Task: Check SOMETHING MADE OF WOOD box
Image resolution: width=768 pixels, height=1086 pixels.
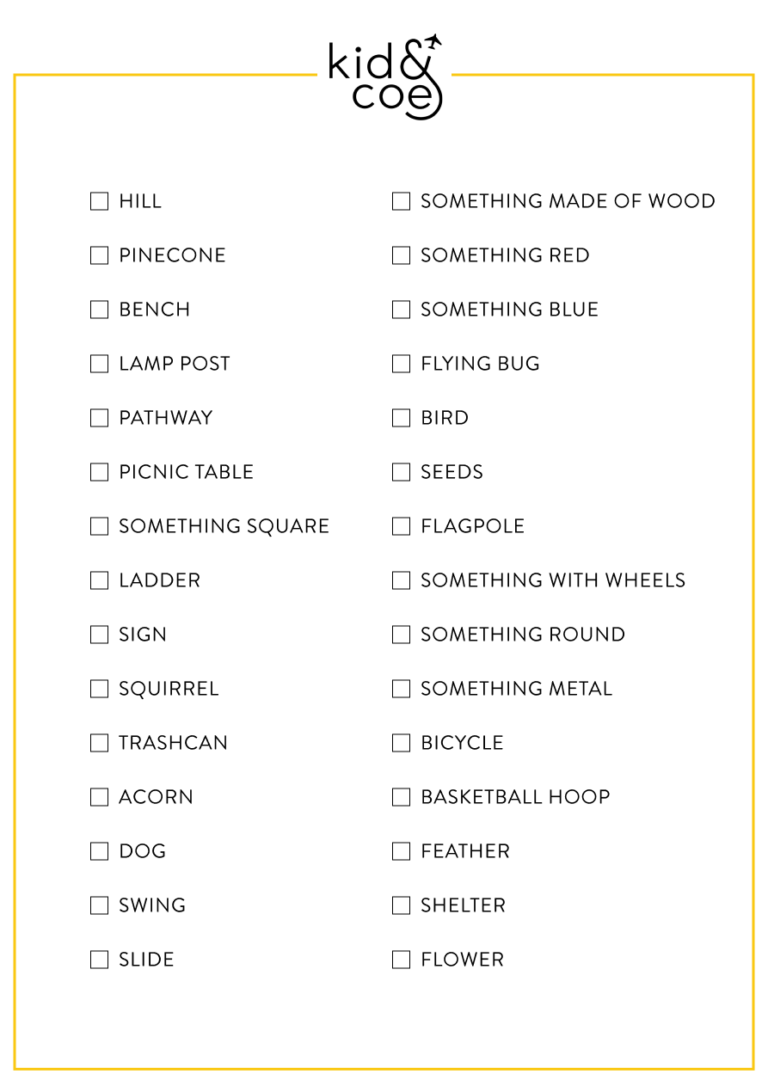Action: (x=401, y=201)
